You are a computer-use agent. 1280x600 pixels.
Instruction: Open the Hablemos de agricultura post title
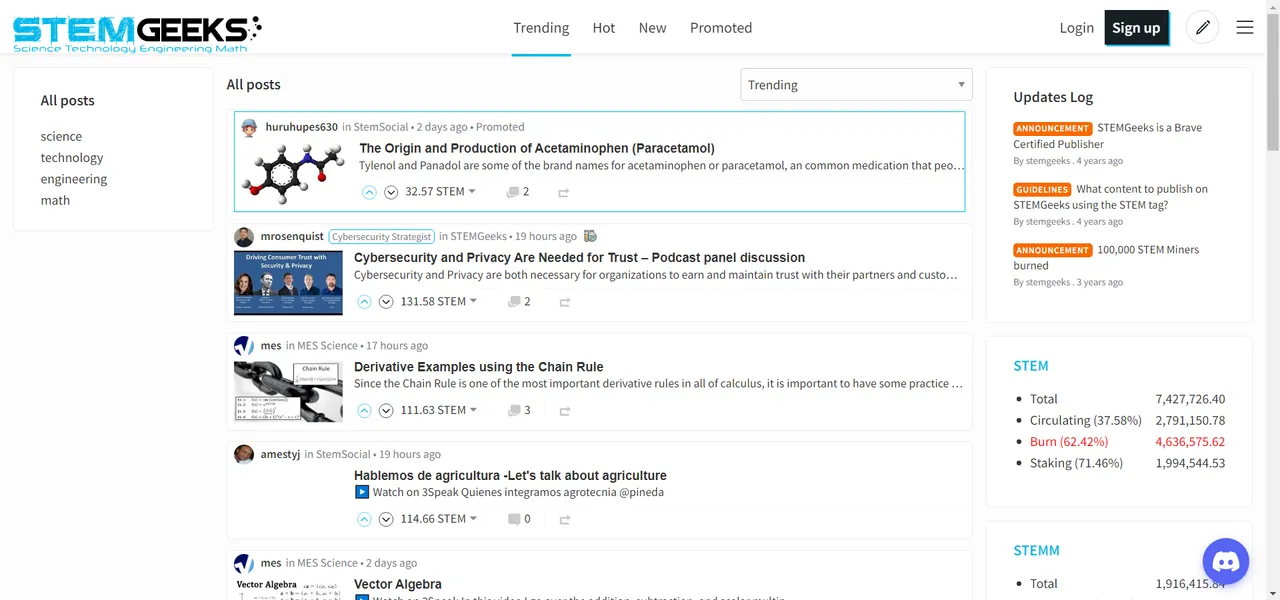(x=510, y=476)
